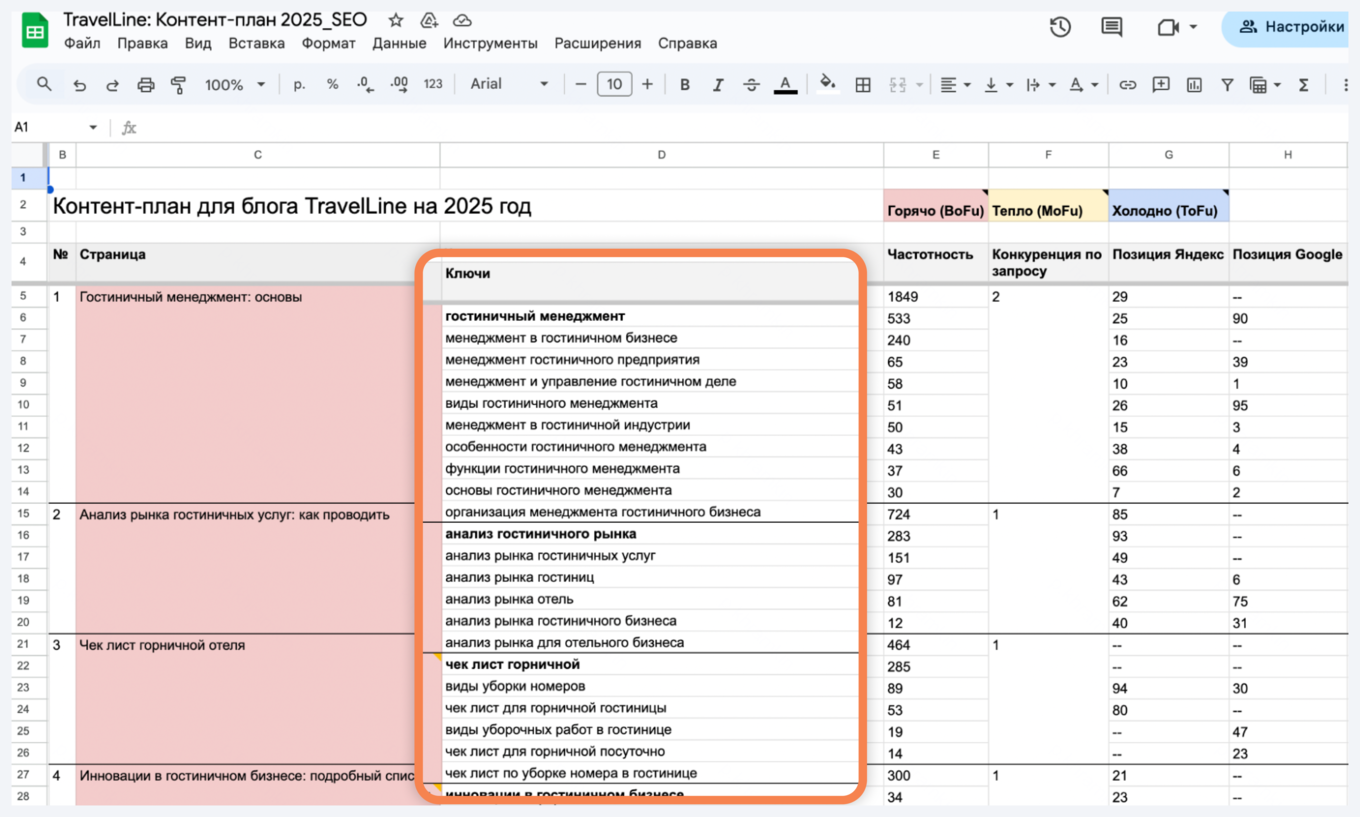Open the fill color picker
The width and height of the screenshot is (1360, 817).
click(828, 83)
